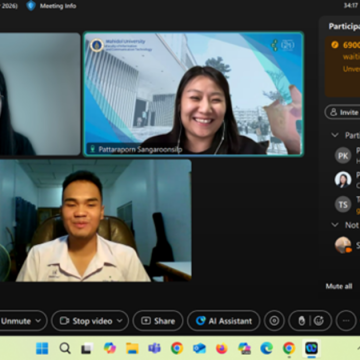Click the orange waiting notification icon

[335, 45]
